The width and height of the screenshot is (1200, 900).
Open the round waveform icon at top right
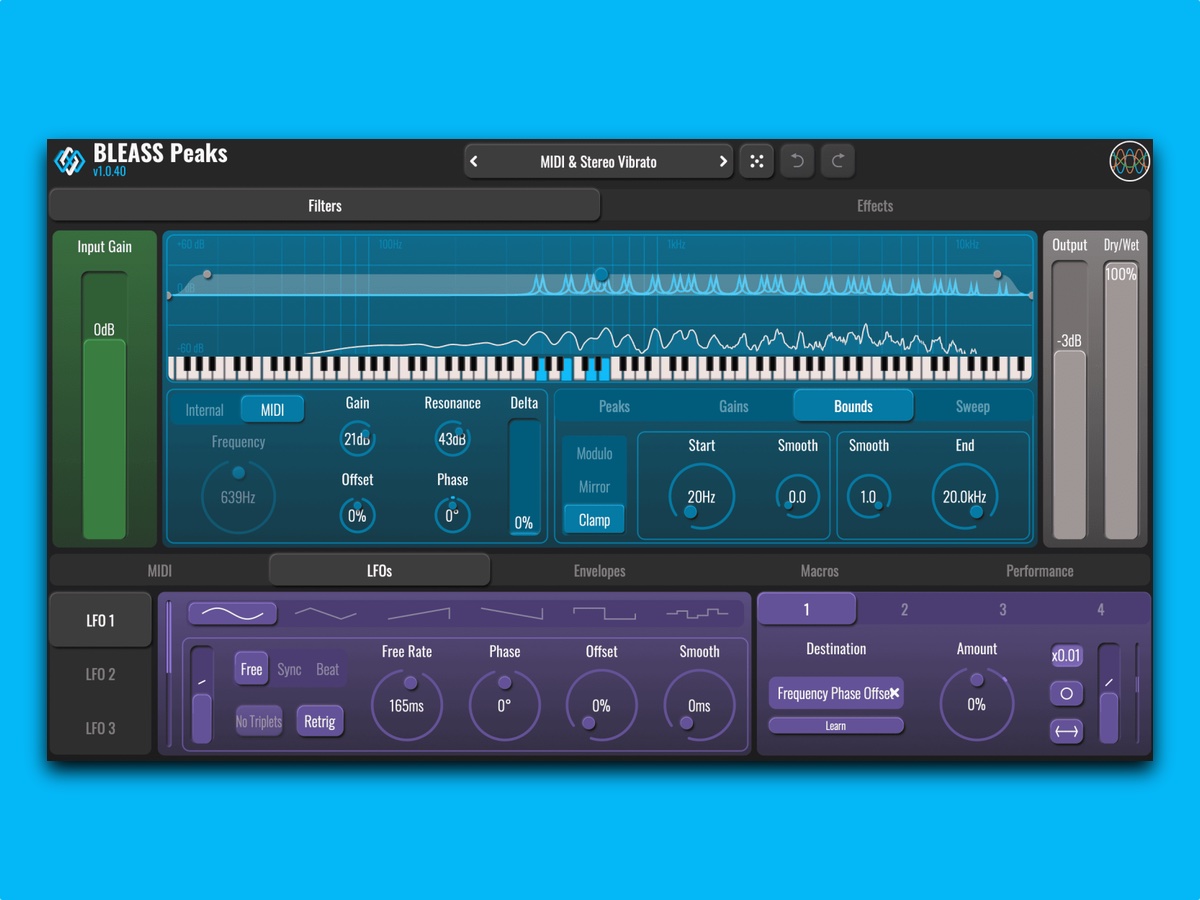(x=1129, y=161)
